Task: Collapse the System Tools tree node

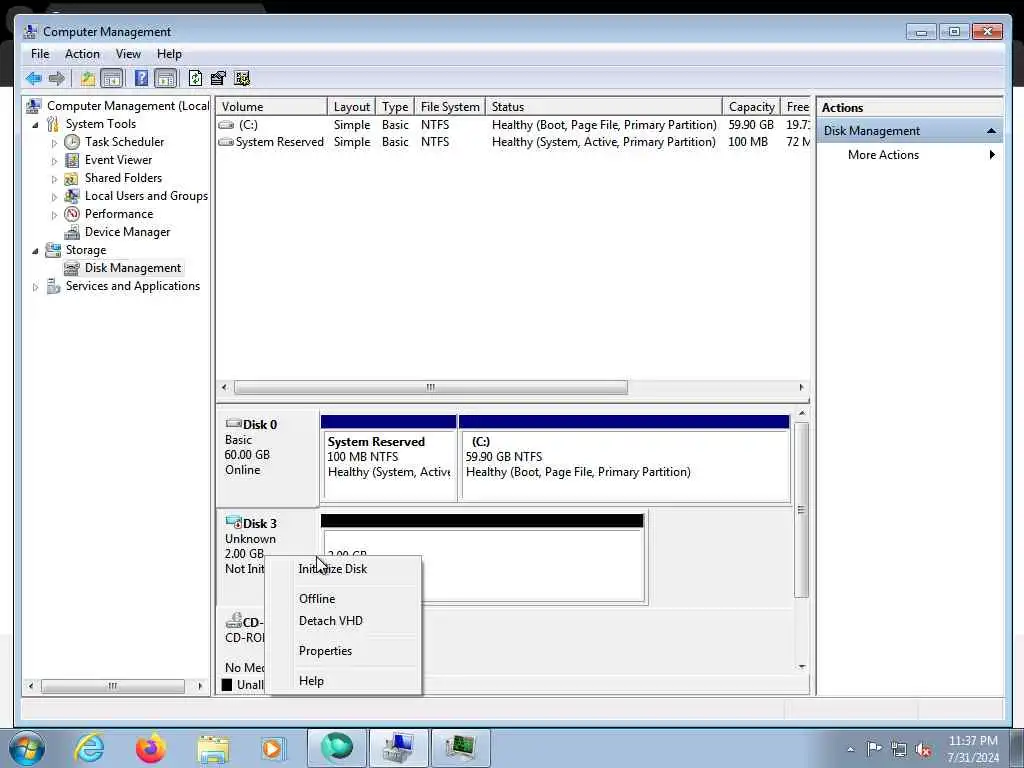Action: tap(35, 125)
